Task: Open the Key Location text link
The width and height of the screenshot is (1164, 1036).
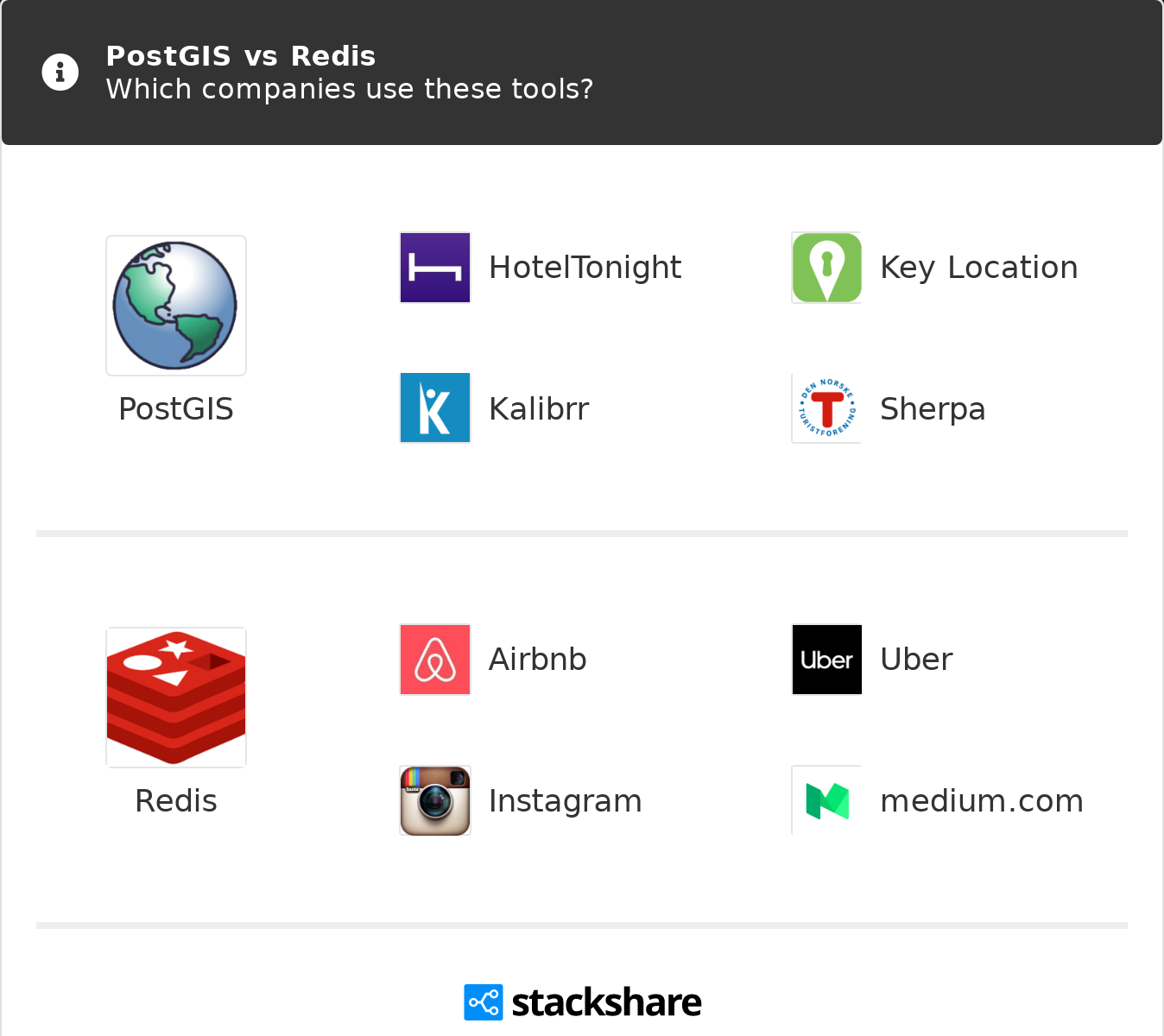Action: click(978, 268)
